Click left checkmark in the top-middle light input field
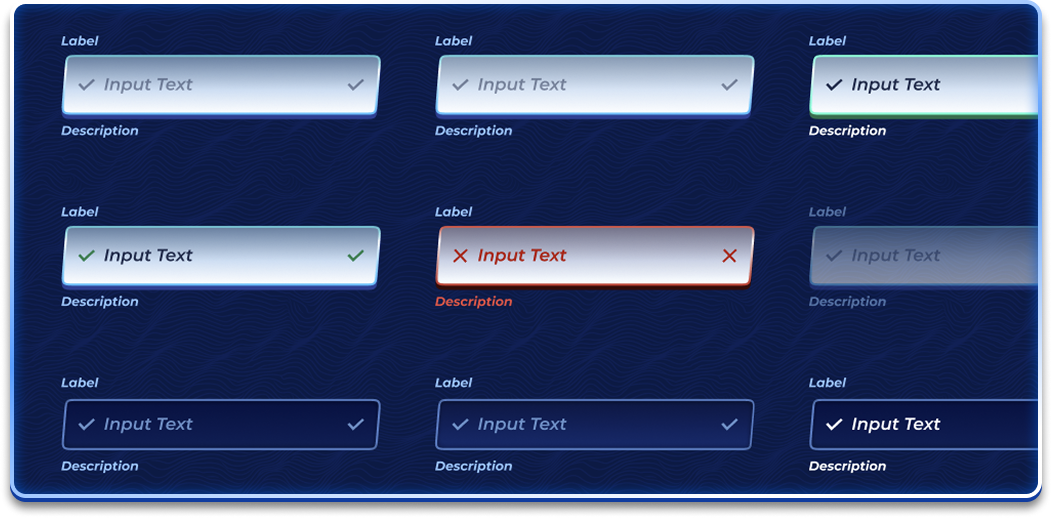1052x518 pixels. (460, 85)
